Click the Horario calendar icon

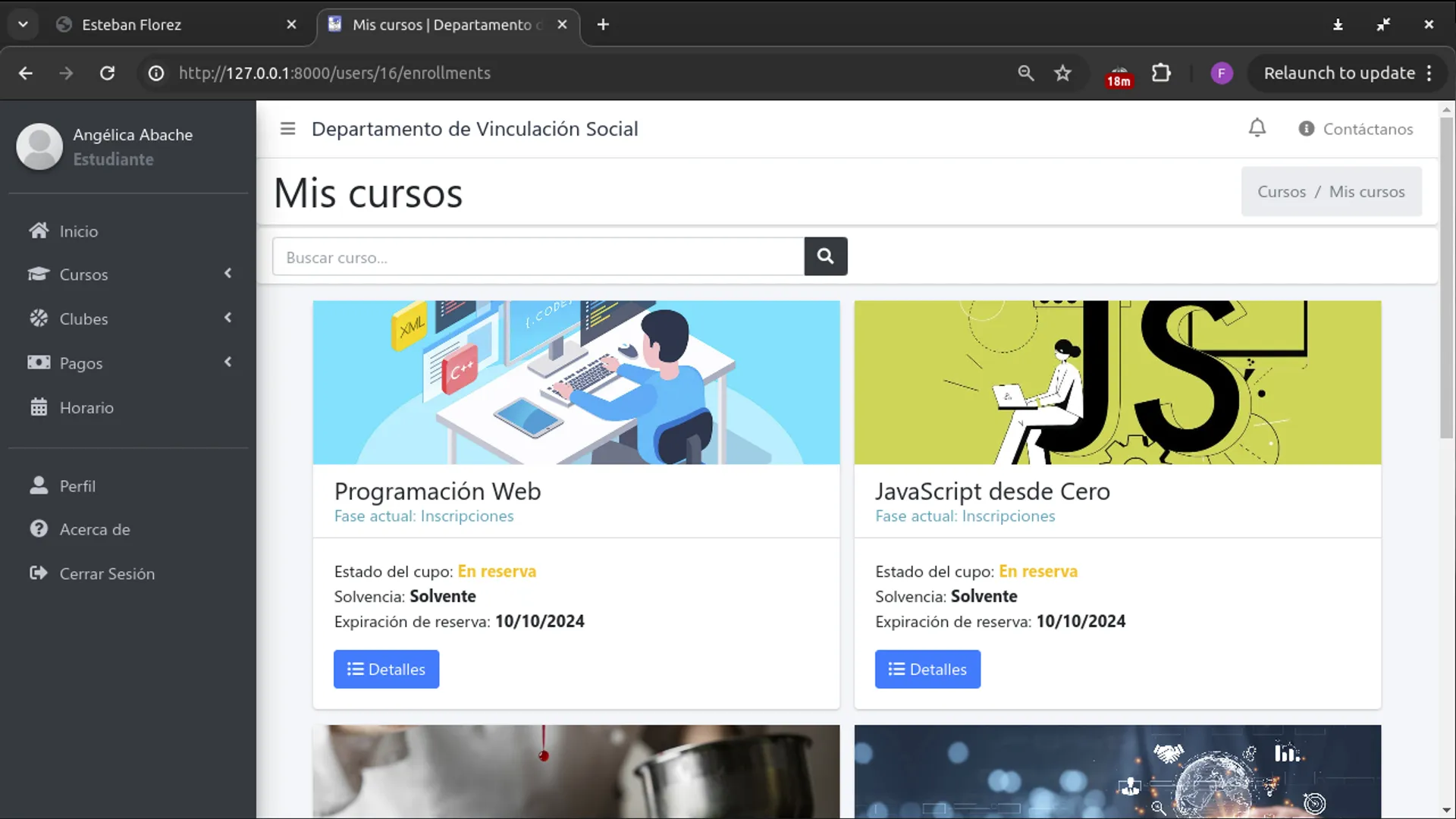[39, 407]
